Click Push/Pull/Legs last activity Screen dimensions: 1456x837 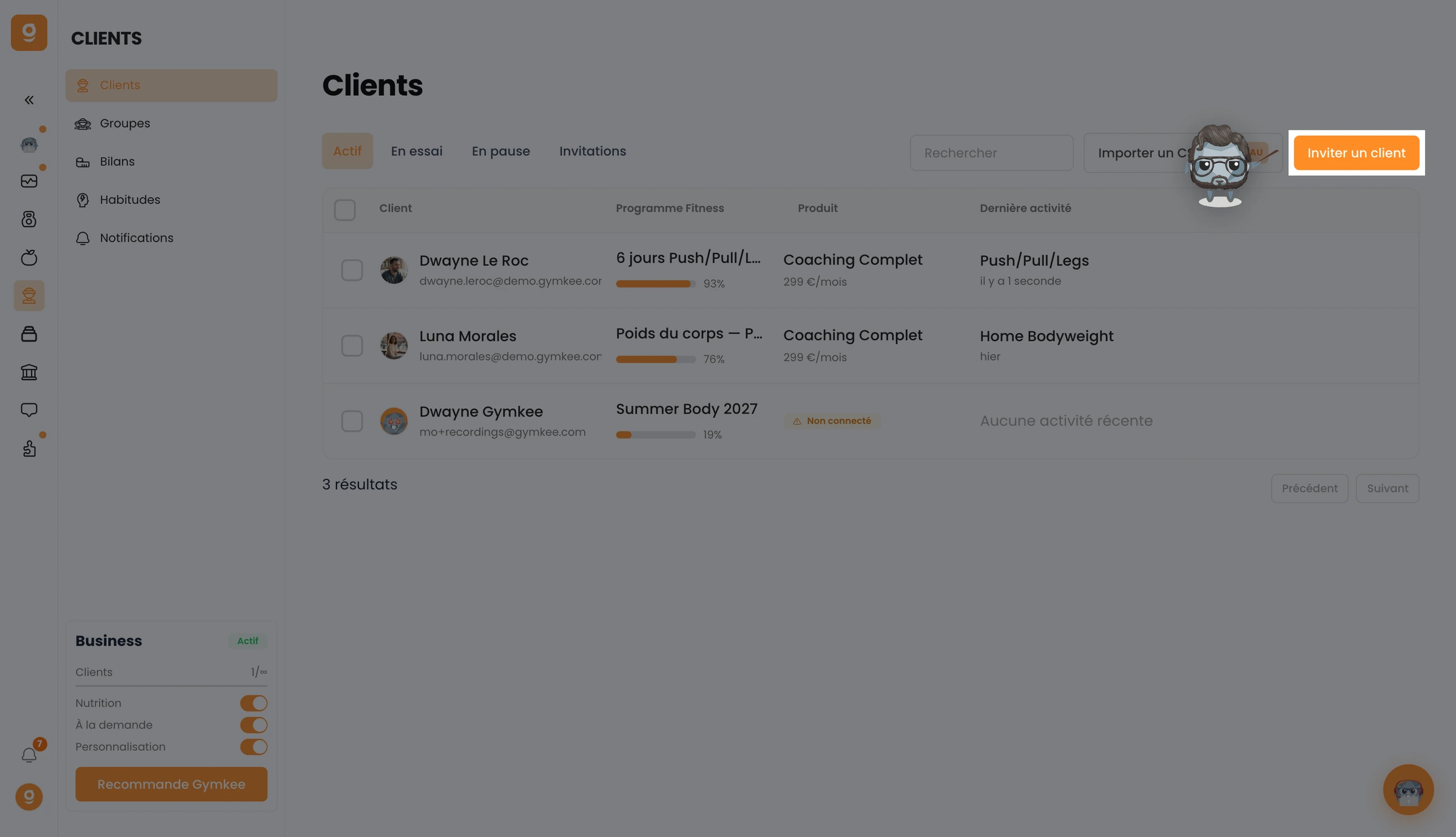1034,261
